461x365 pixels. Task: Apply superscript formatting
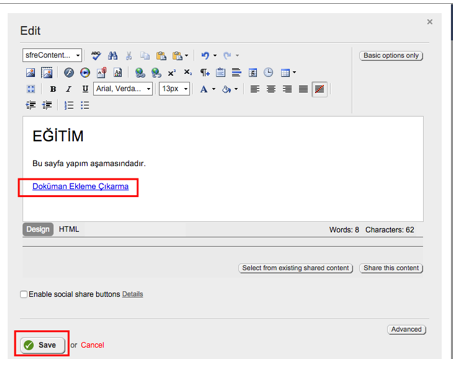coord(172,72)
